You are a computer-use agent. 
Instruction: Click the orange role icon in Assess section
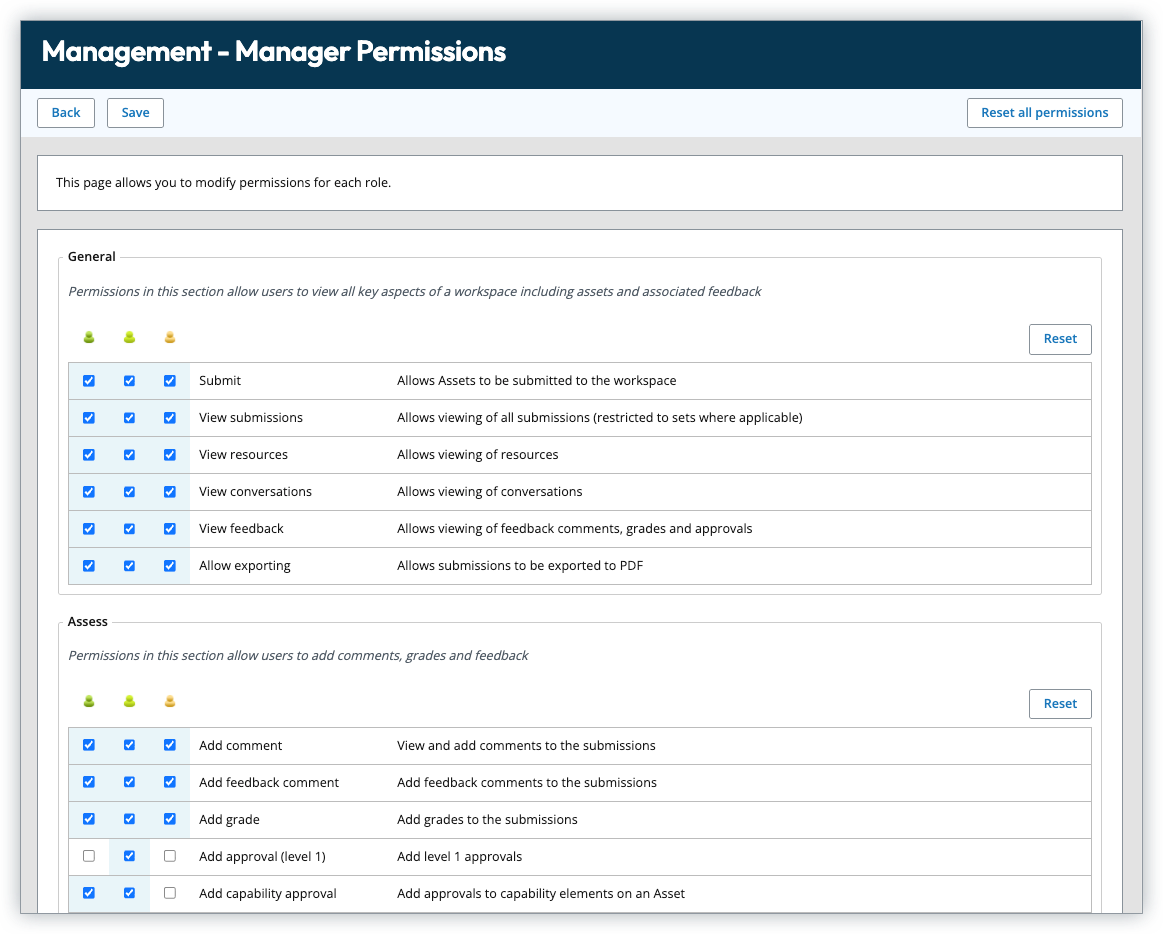coord(169,702)
